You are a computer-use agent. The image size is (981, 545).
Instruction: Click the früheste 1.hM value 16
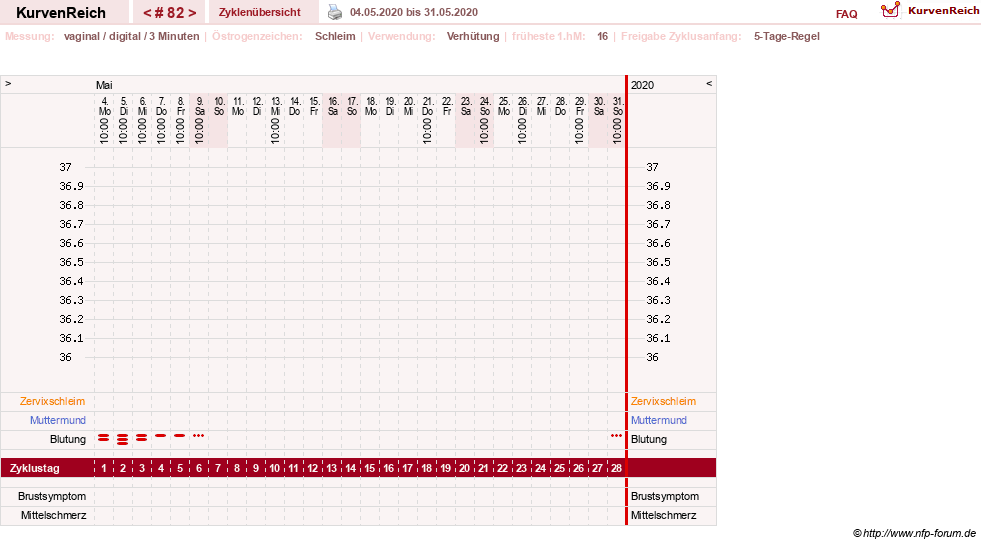point(602,36)
